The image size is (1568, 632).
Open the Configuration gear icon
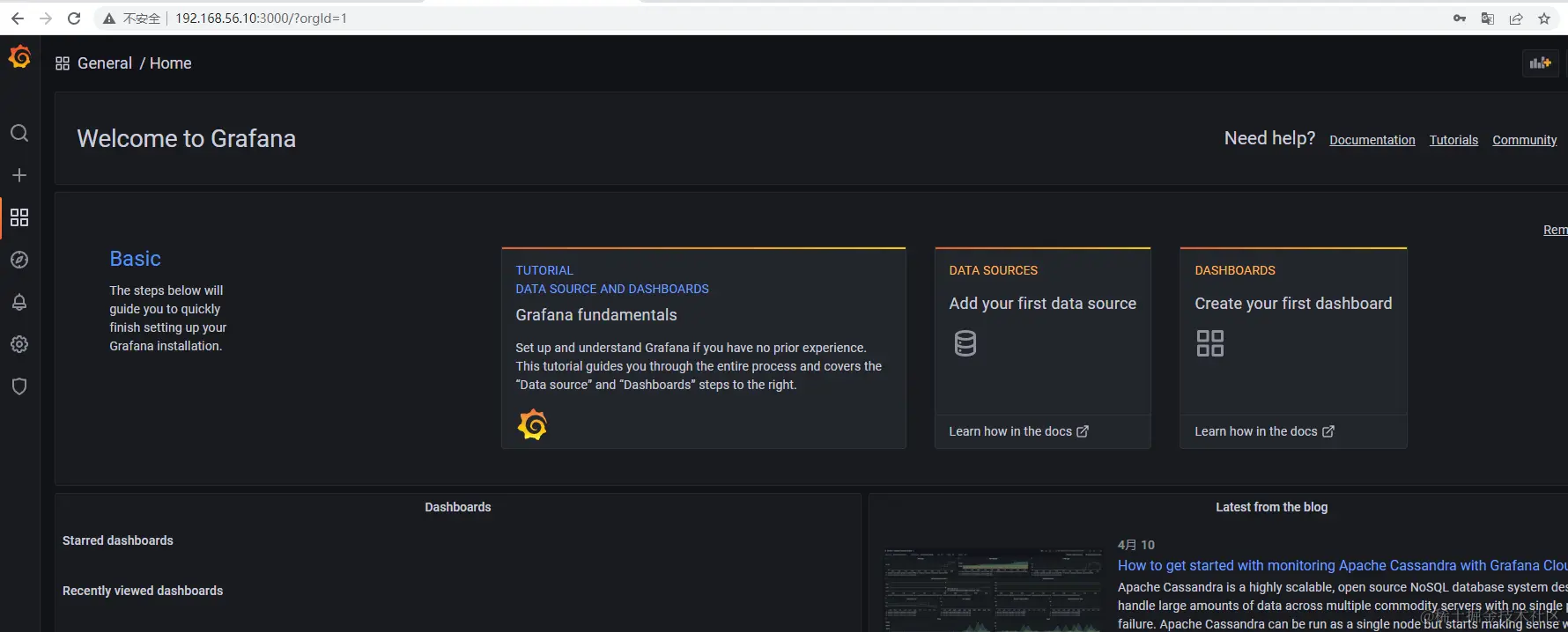19,344
